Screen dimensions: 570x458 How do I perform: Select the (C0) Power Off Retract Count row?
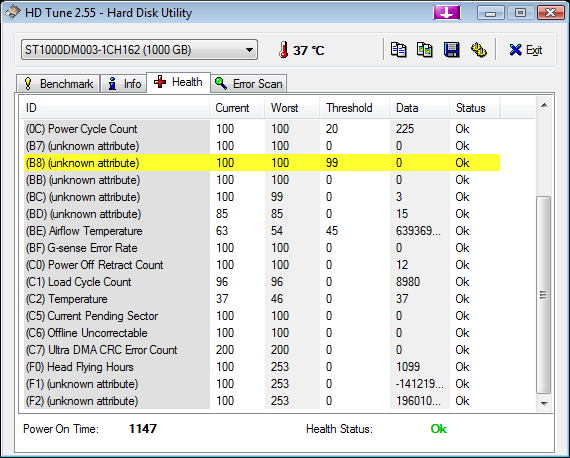(x=262, y=265)
